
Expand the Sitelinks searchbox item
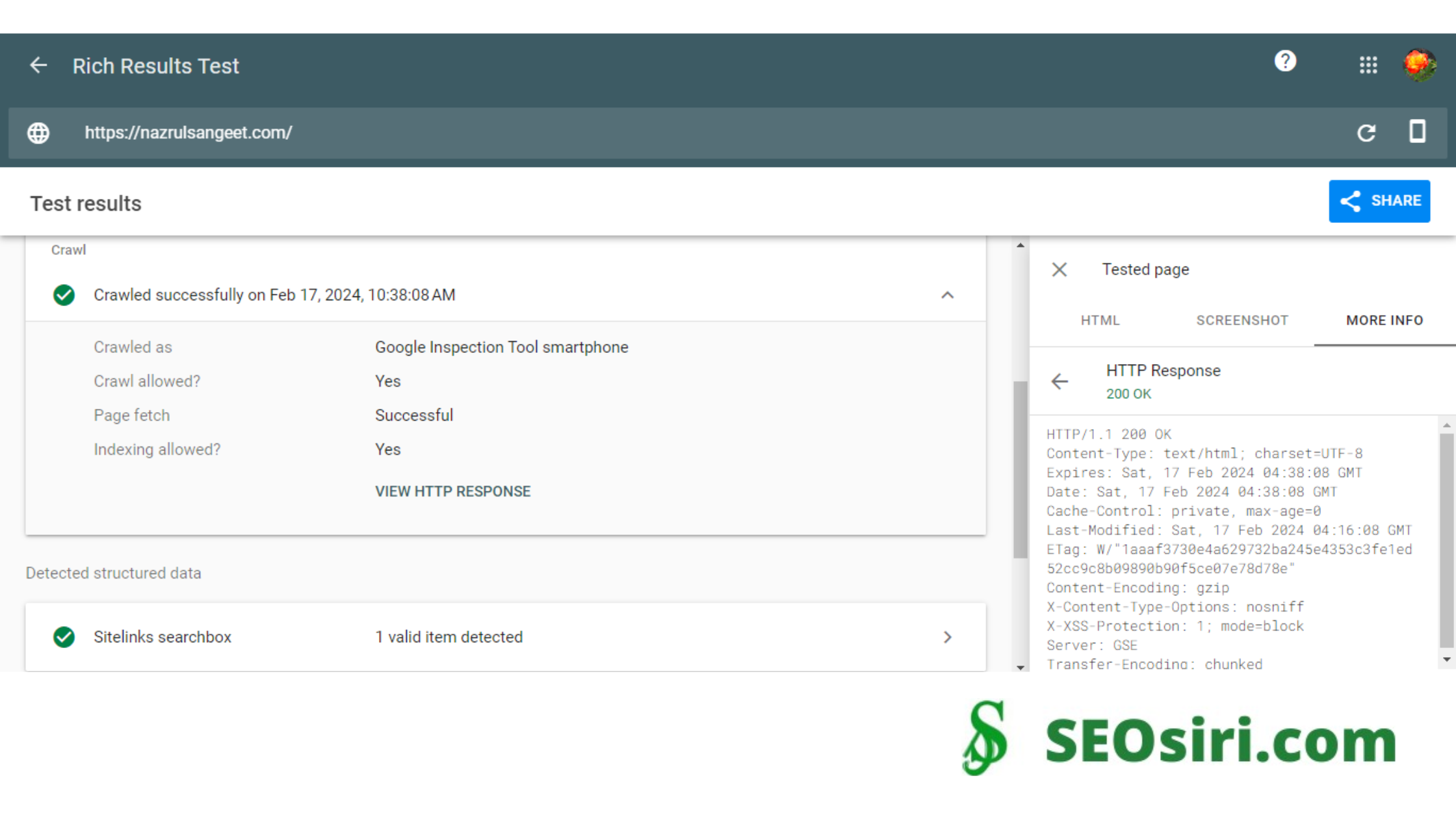click(x=947, y=637)
